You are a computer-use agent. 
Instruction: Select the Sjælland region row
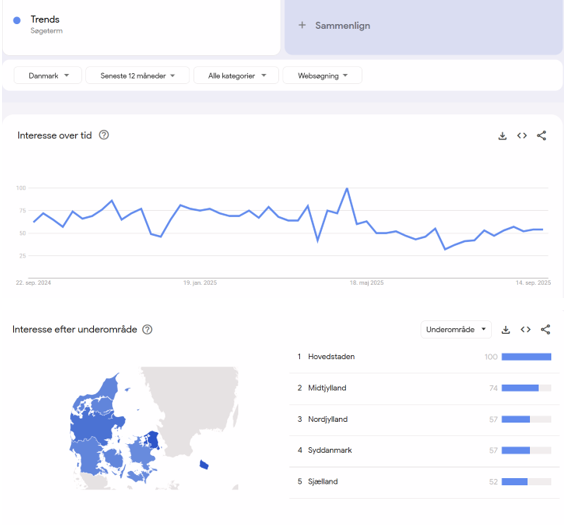coord(424,482)
